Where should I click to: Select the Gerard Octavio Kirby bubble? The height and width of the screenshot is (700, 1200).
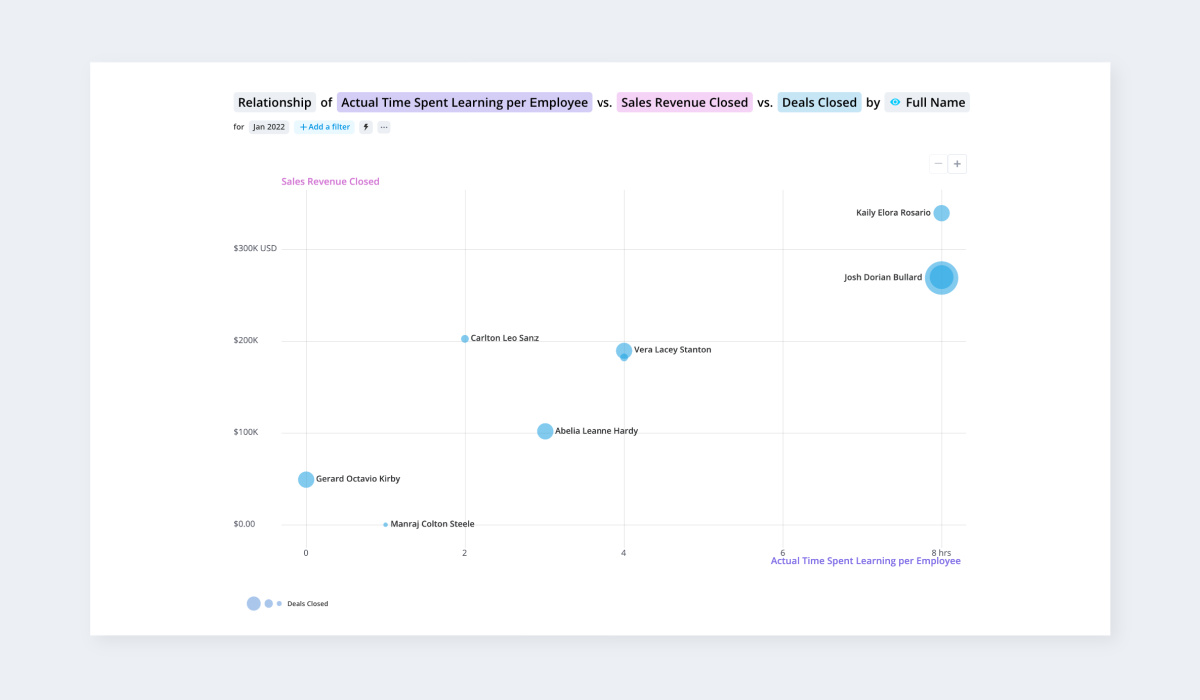[x=306, y=479]
